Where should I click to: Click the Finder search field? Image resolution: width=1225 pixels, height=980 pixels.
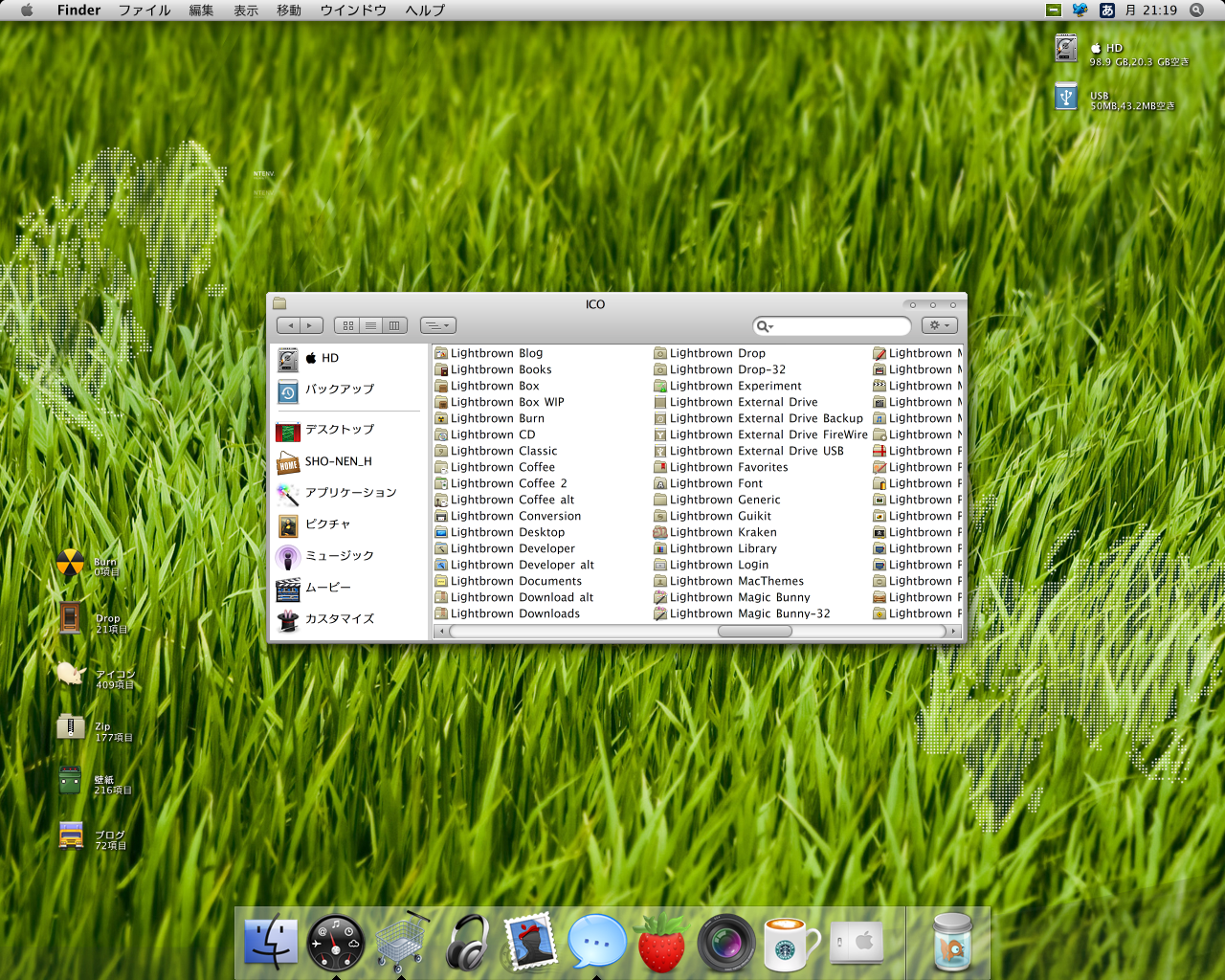click(832, 326)
